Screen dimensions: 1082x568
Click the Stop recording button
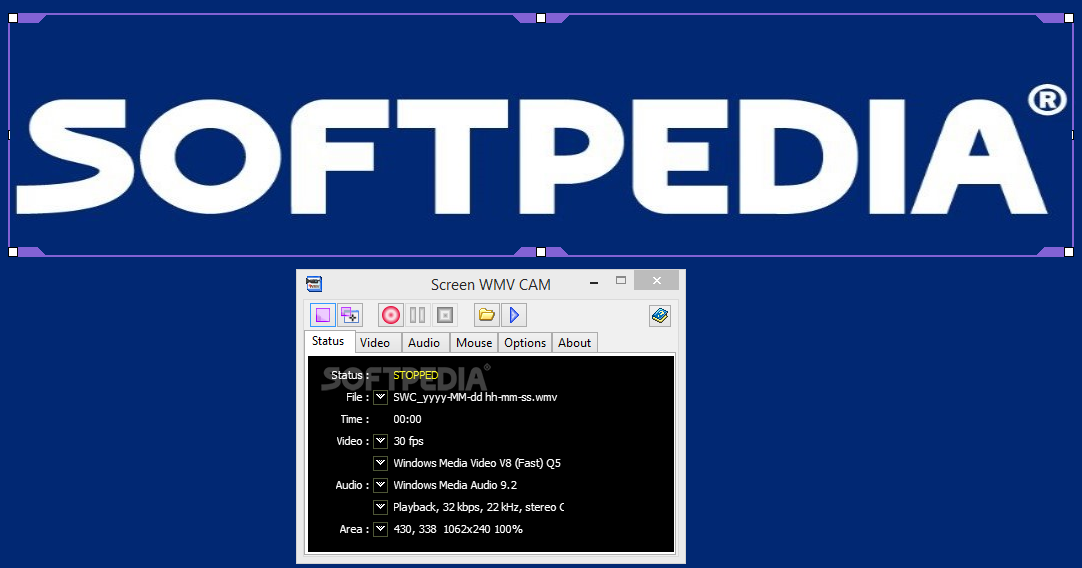[445, 315]
